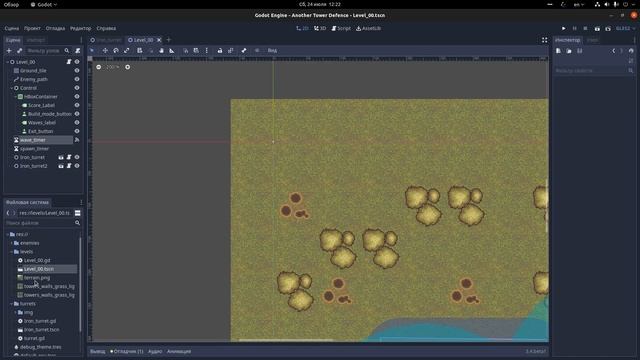Image resolution: width=640 pixels, height=360 pixels.
Task: Choose the Select mode arrow tool
Action: [x=92, y=51]
